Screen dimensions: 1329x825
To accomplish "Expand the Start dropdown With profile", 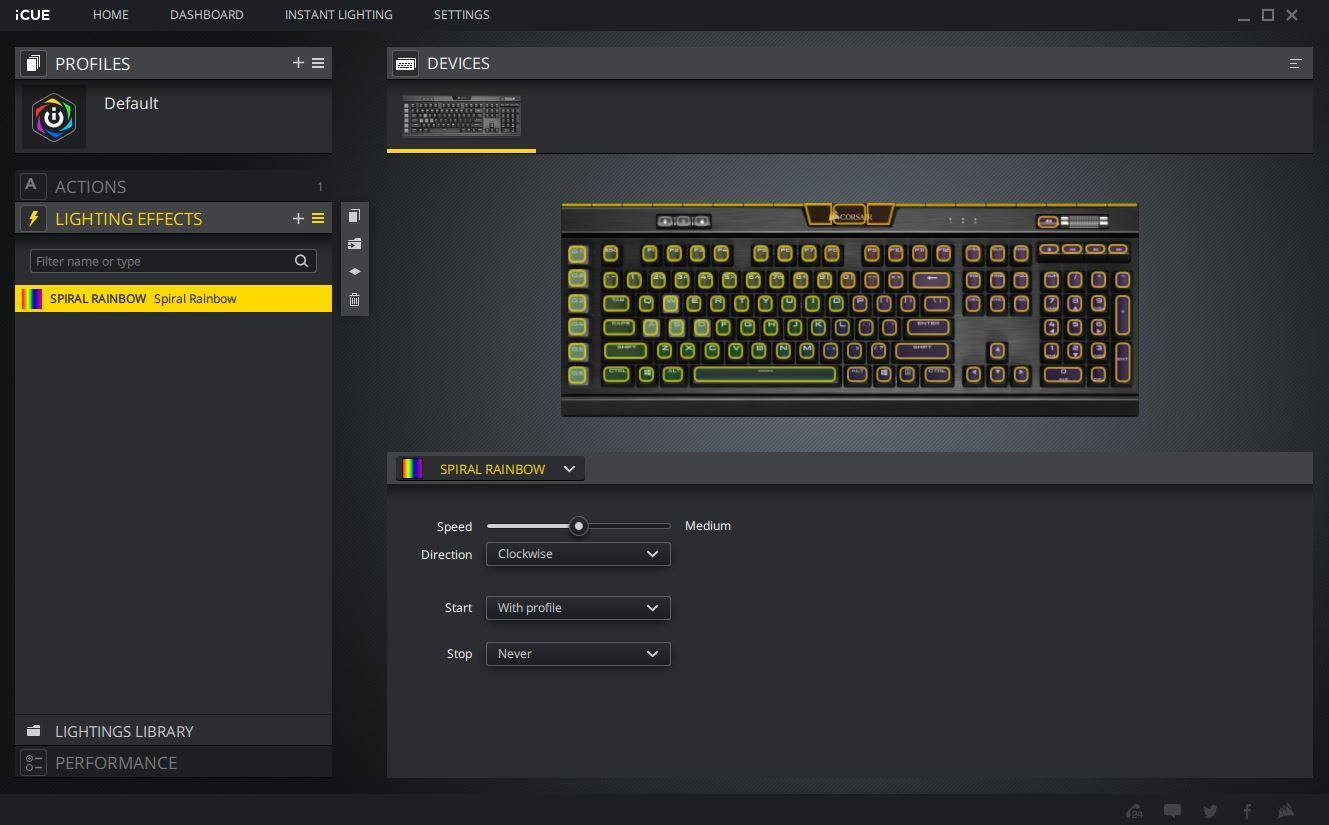I will click(578, 608).
